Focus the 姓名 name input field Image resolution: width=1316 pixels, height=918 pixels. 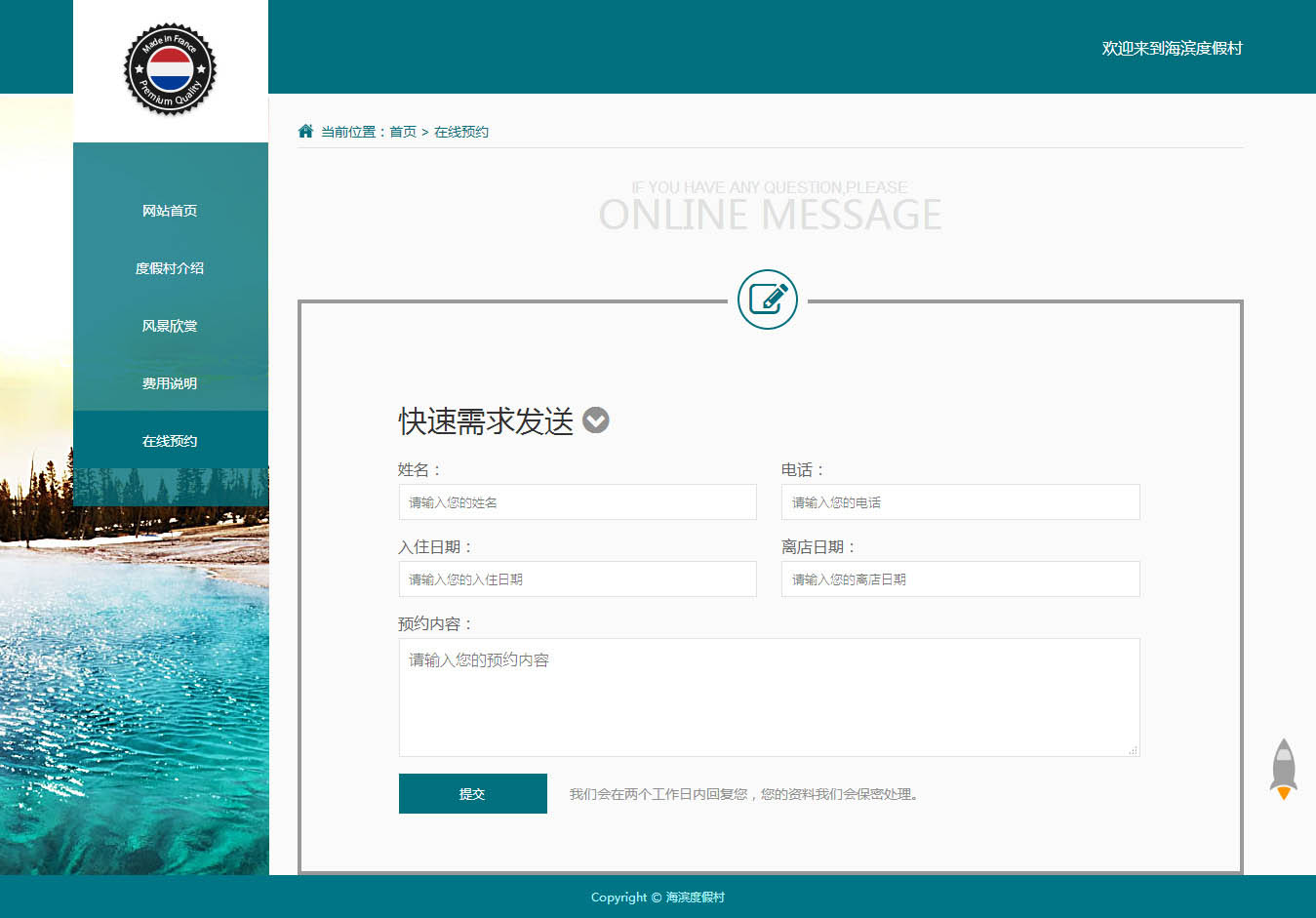coord(578,502)
